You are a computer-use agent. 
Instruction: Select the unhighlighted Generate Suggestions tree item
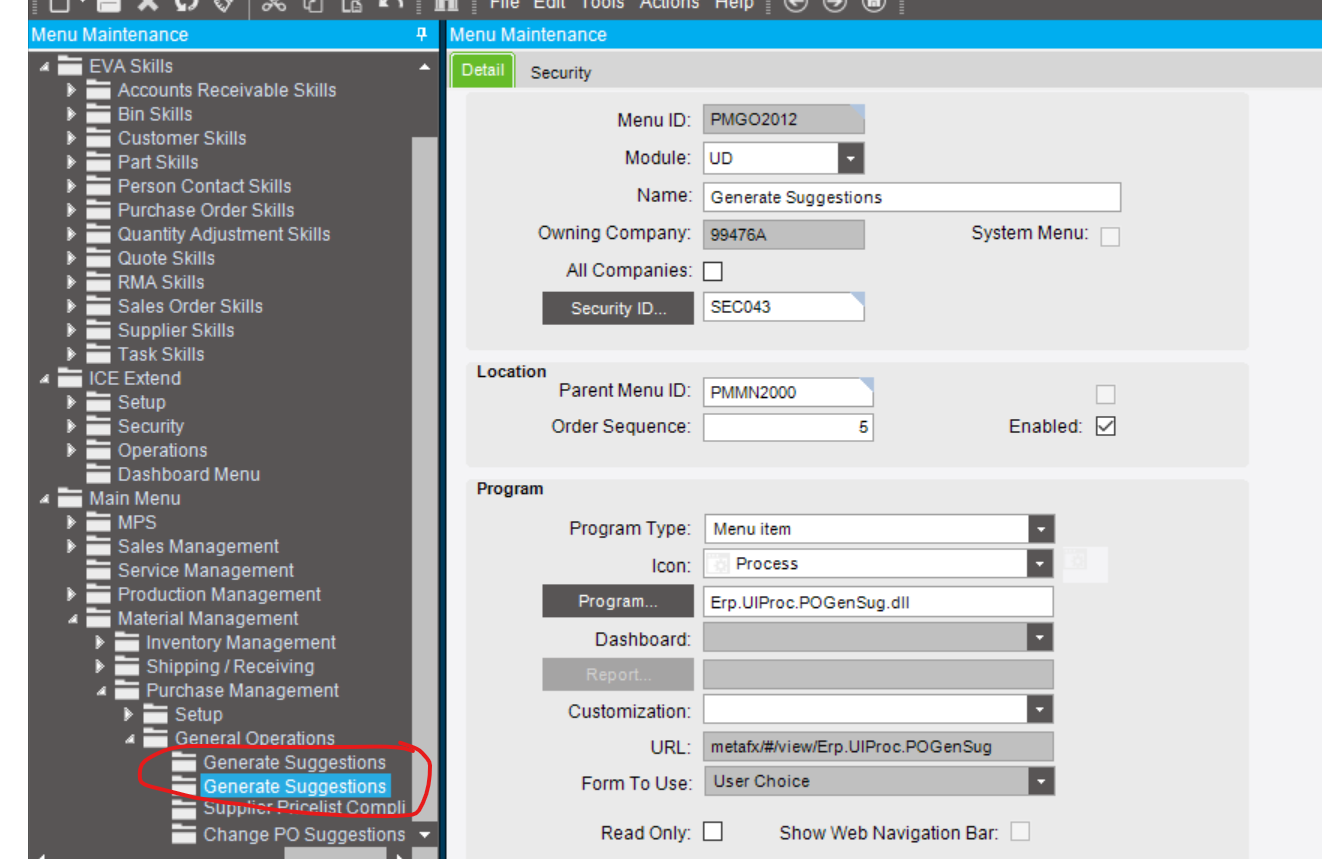(x=295, y=762)
